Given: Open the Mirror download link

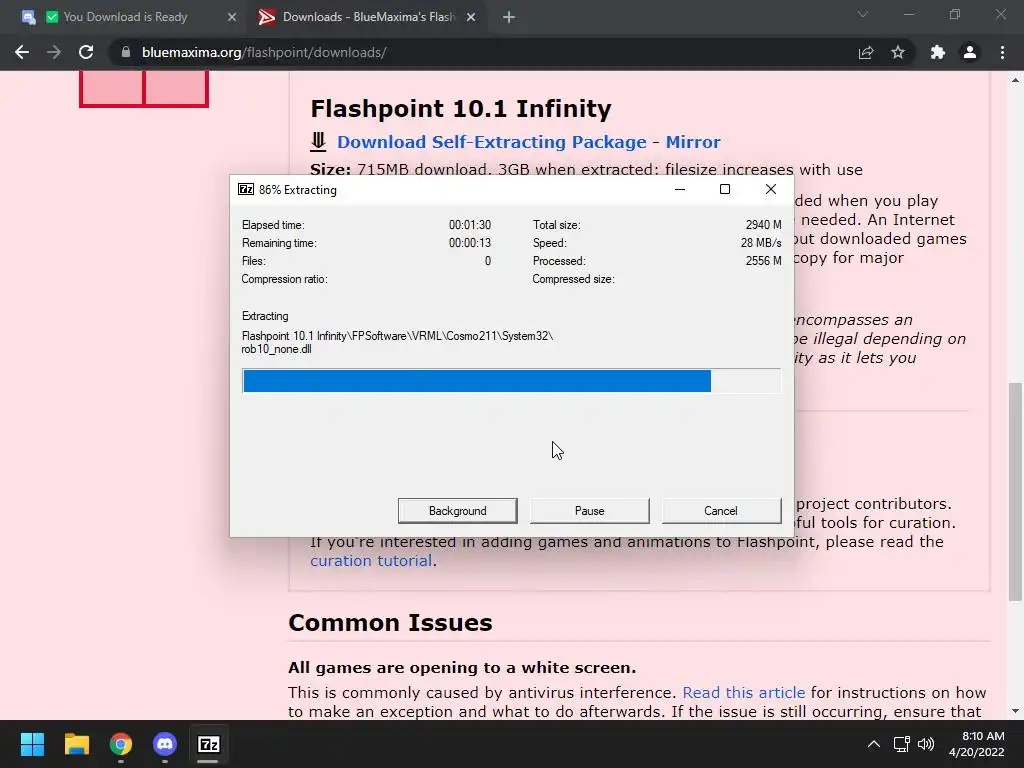Looking at the screenshot, I should 693,142.
